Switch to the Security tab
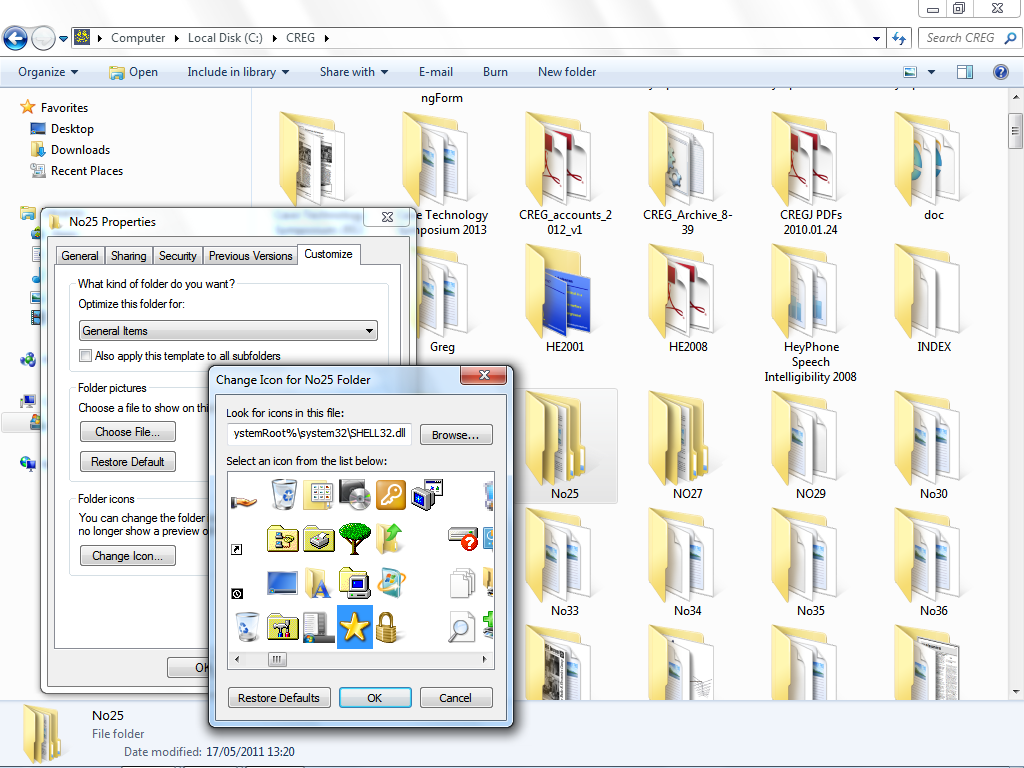 pyautogui.click(x=178, y=256)
